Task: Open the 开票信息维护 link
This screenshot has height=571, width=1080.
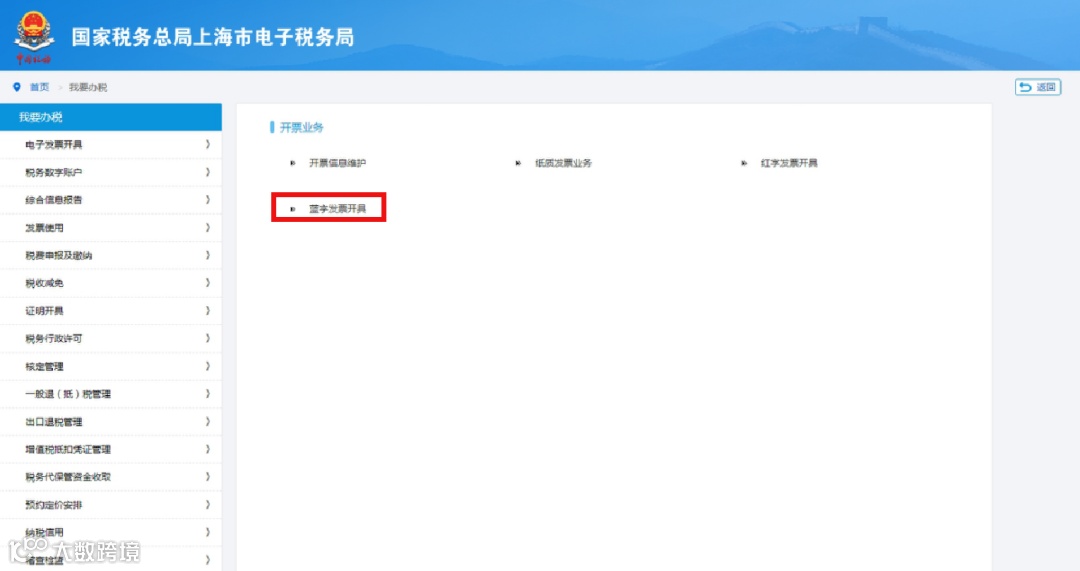Action: (338, 163)
